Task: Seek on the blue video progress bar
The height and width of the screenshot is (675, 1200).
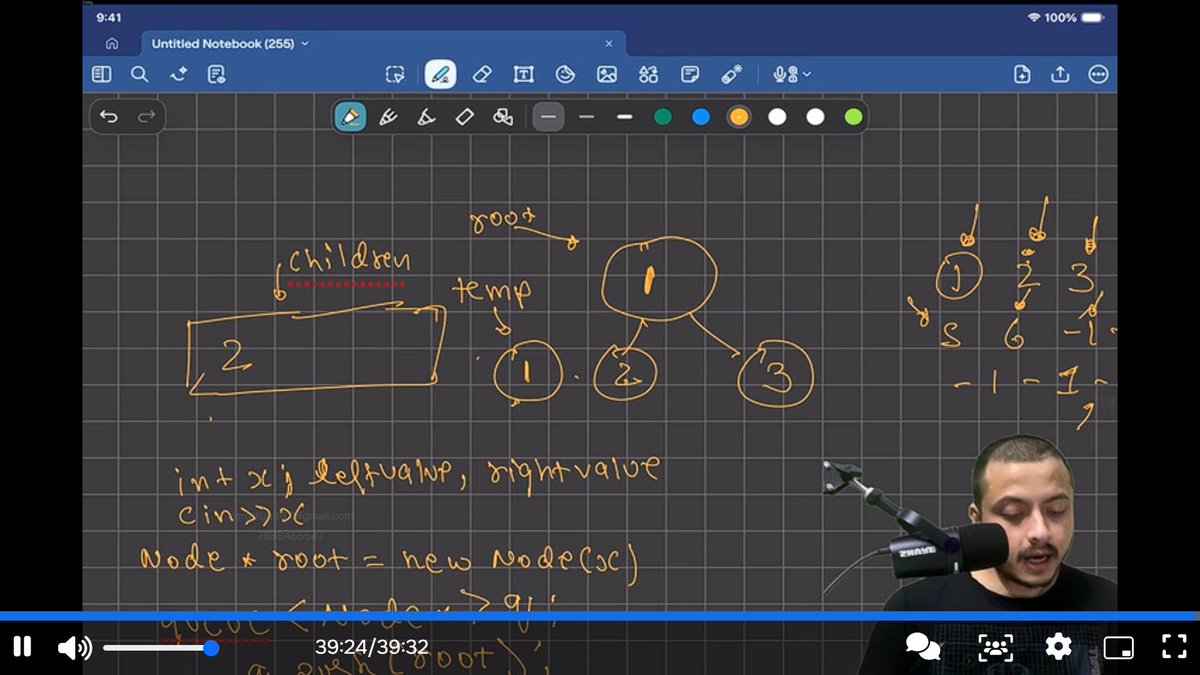Action: tap(600, 616)
